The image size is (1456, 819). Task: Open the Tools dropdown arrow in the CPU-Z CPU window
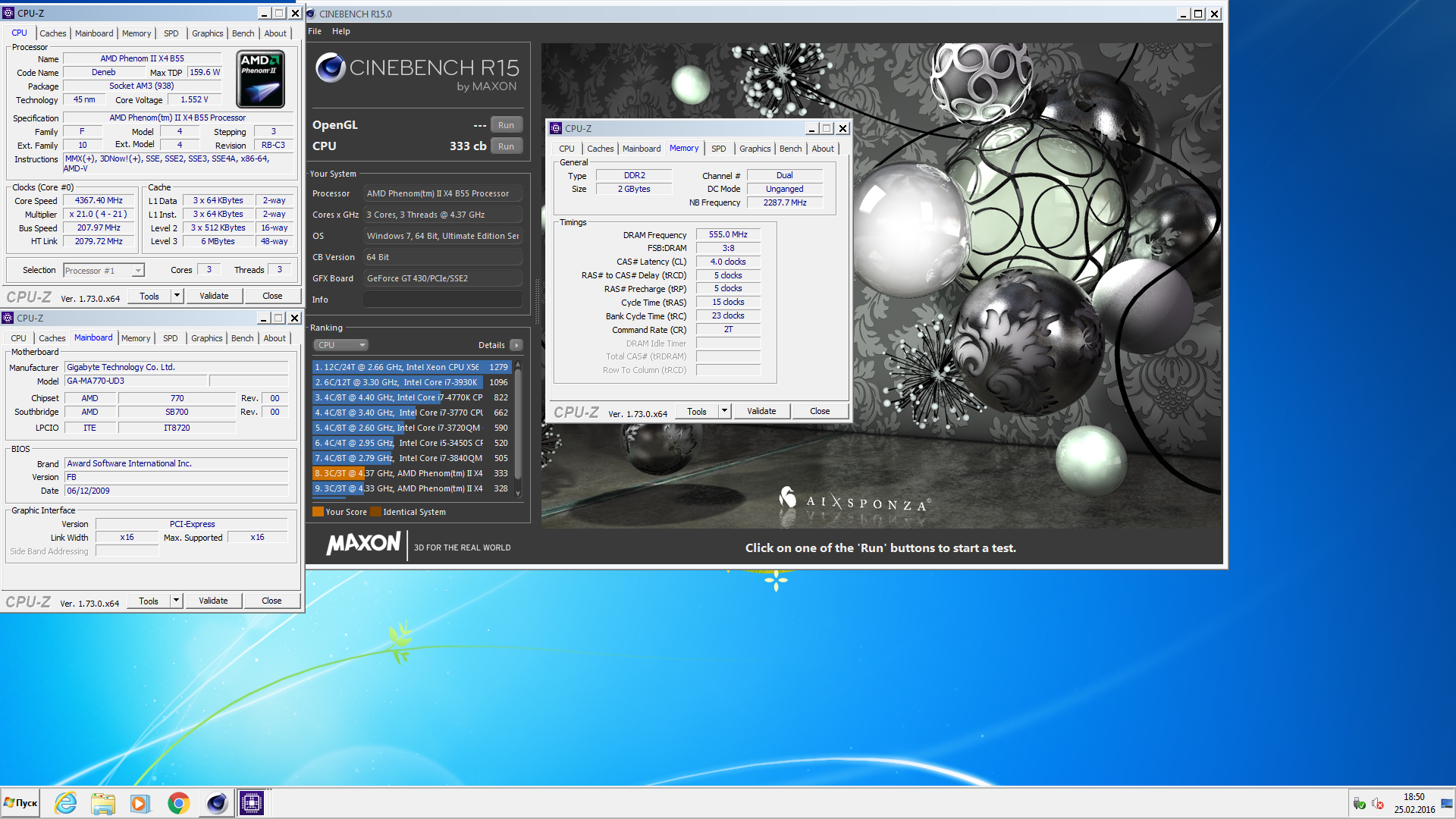(177, 296)
